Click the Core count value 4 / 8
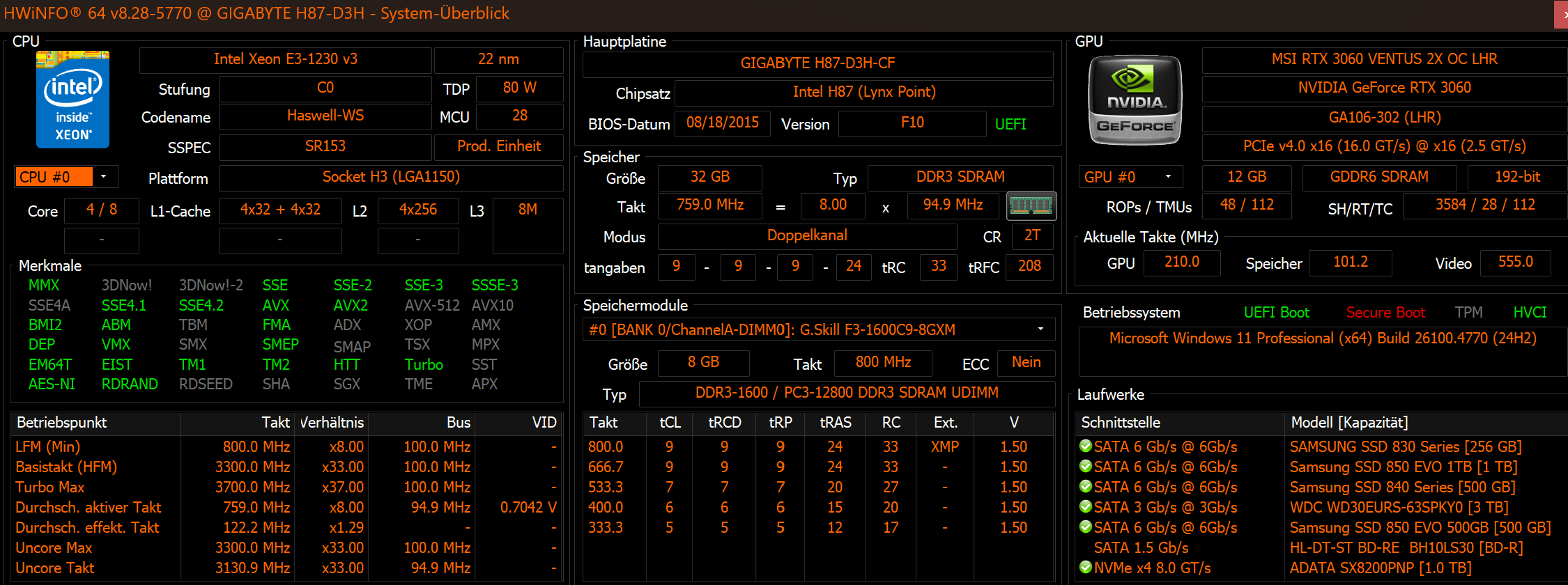 coord(102,210)
